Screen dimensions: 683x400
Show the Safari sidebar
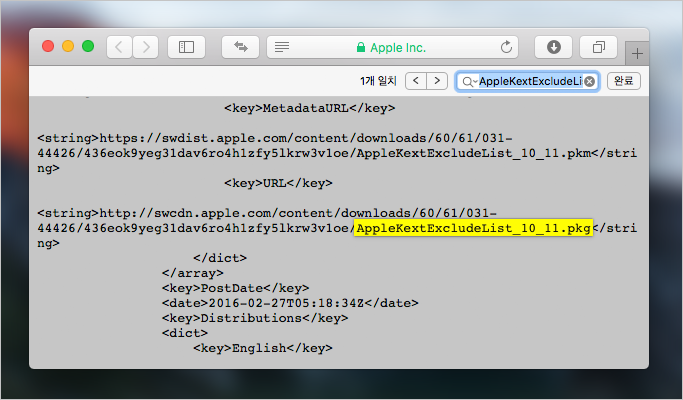point(186,47)
